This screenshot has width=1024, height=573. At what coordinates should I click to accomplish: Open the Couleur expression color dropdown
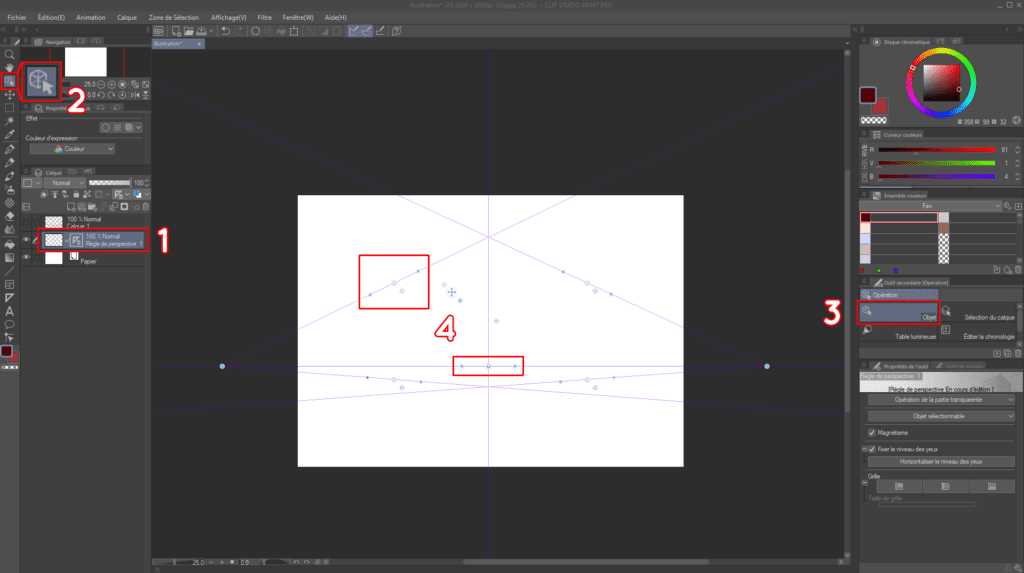tap(72, 149)
